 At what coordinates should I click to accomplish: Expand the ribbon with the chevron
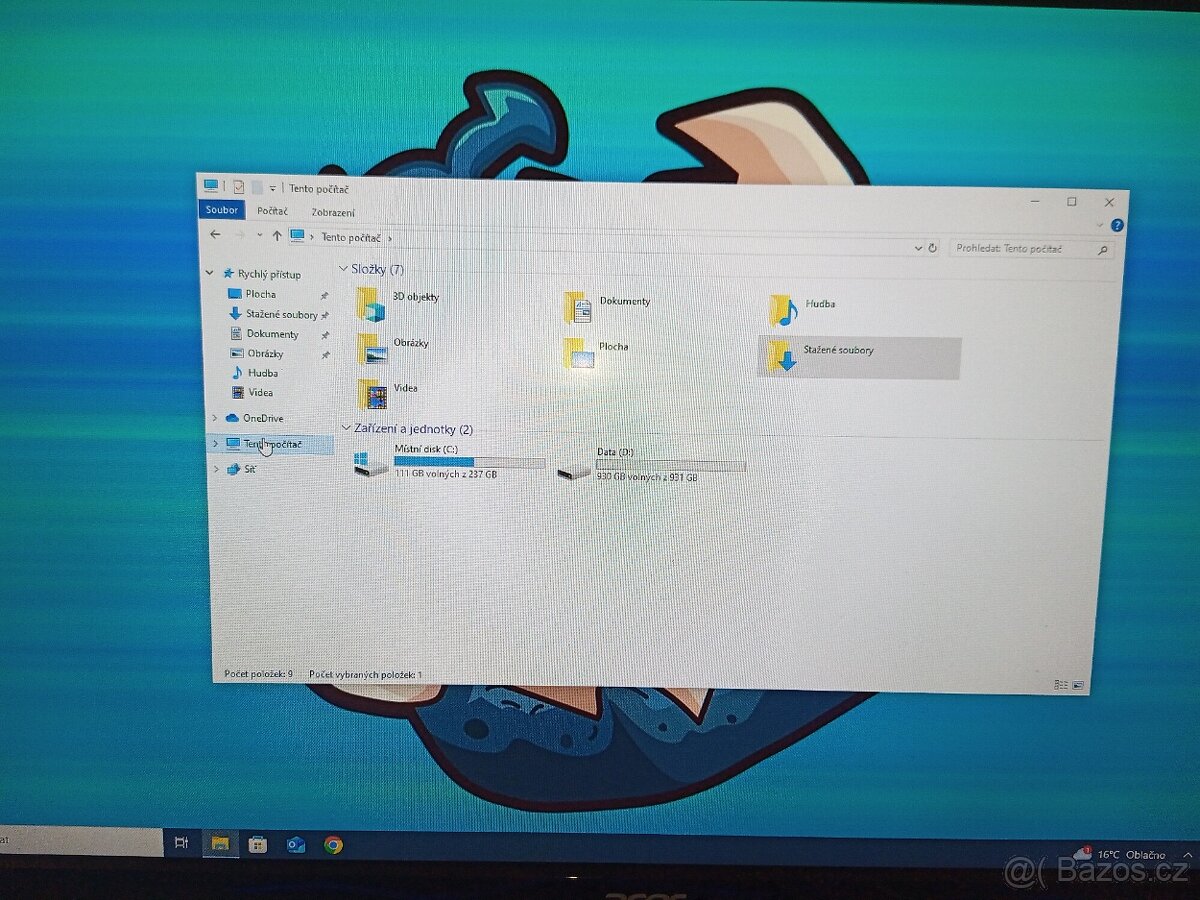[x=1100, y=225]
